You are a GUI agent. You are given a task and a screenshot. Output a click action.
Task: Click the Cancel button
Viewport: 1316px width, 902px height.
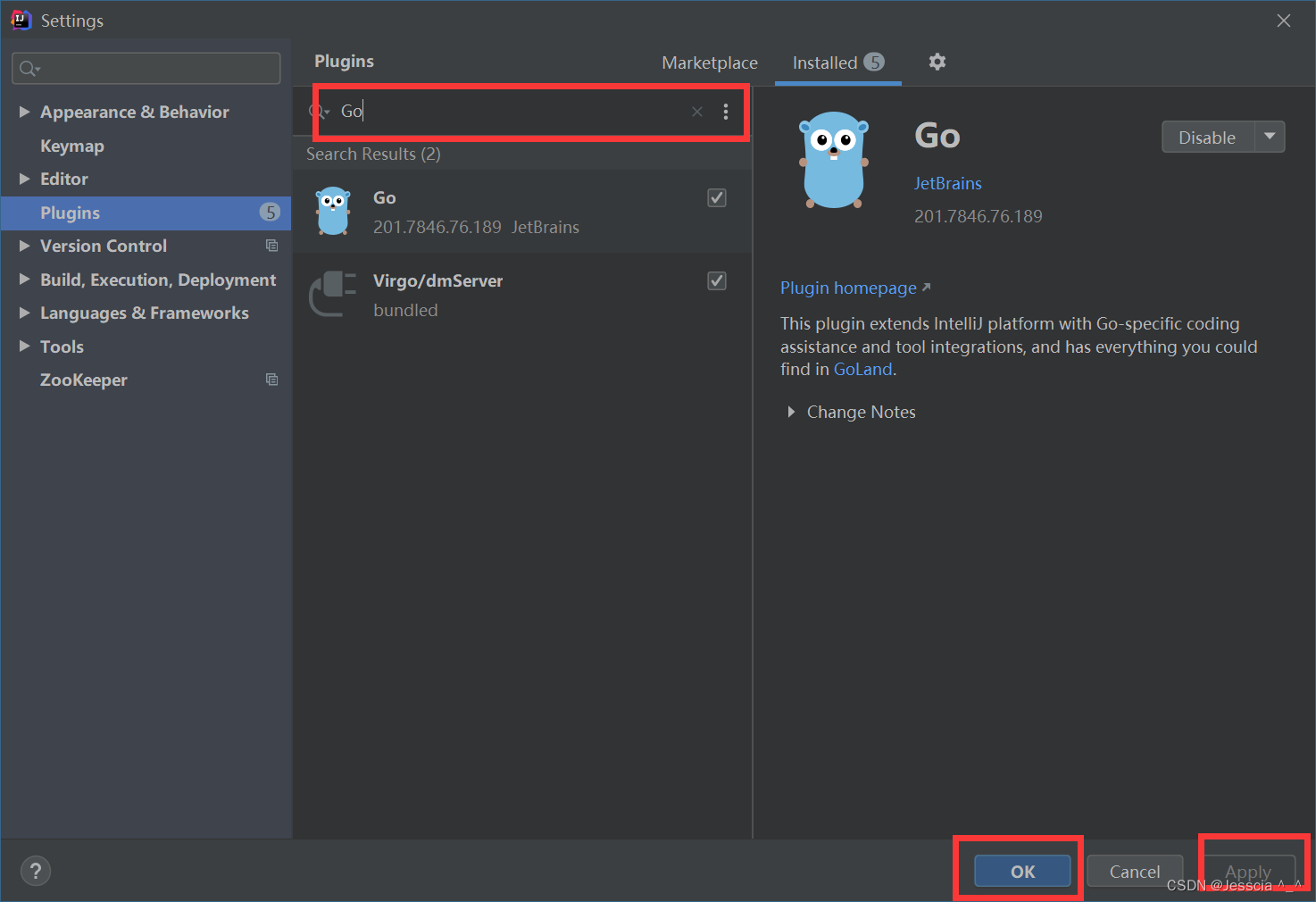click(1135, 872)
